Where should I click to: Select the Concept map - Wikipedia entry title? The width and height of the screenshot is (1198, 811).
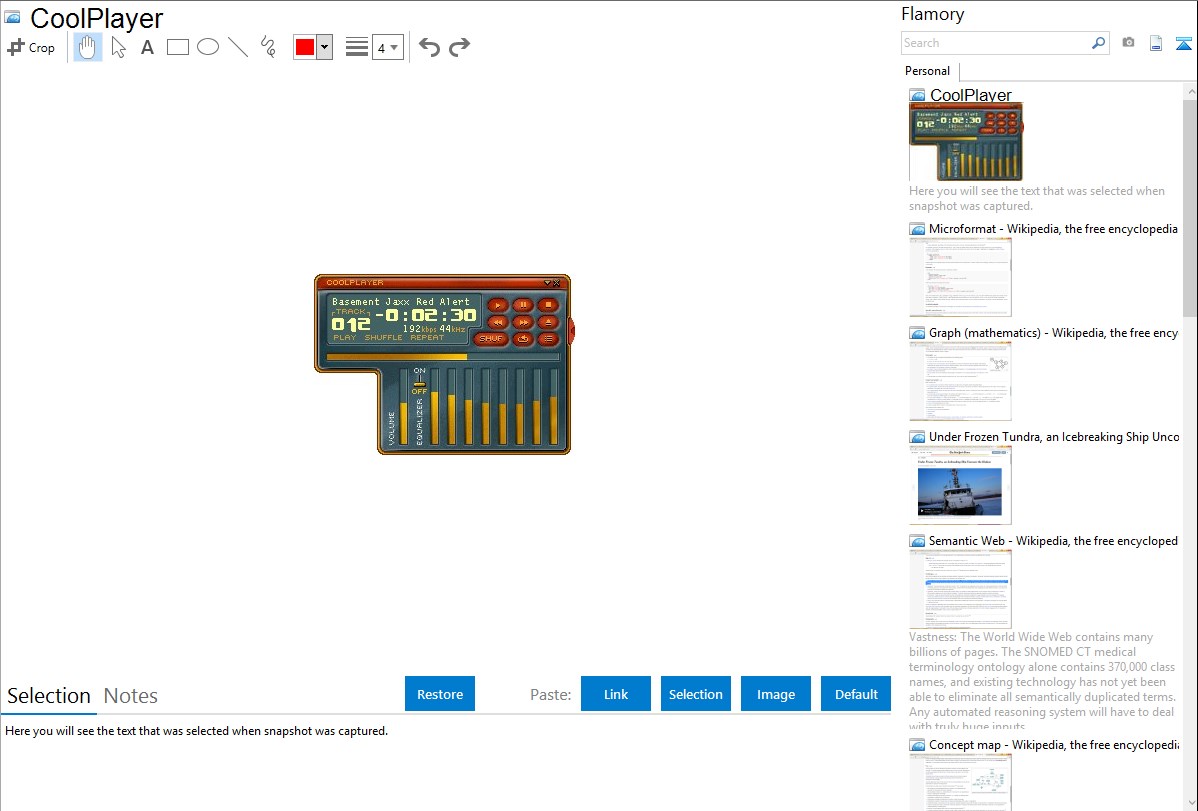(1053, 744)
